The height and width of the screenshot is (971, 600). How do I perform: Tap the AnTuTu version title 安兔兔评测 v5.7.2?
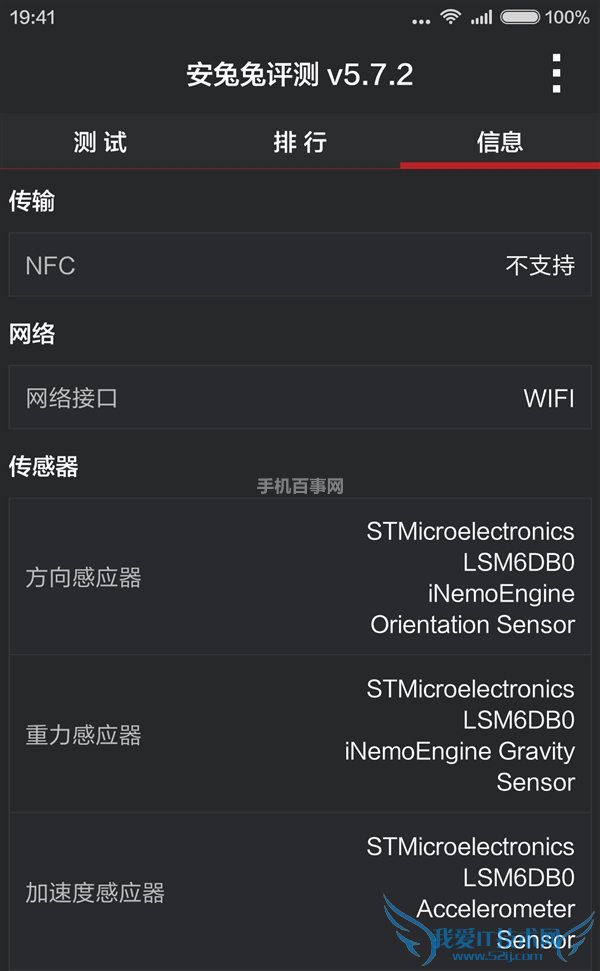(x=300, y=75)
